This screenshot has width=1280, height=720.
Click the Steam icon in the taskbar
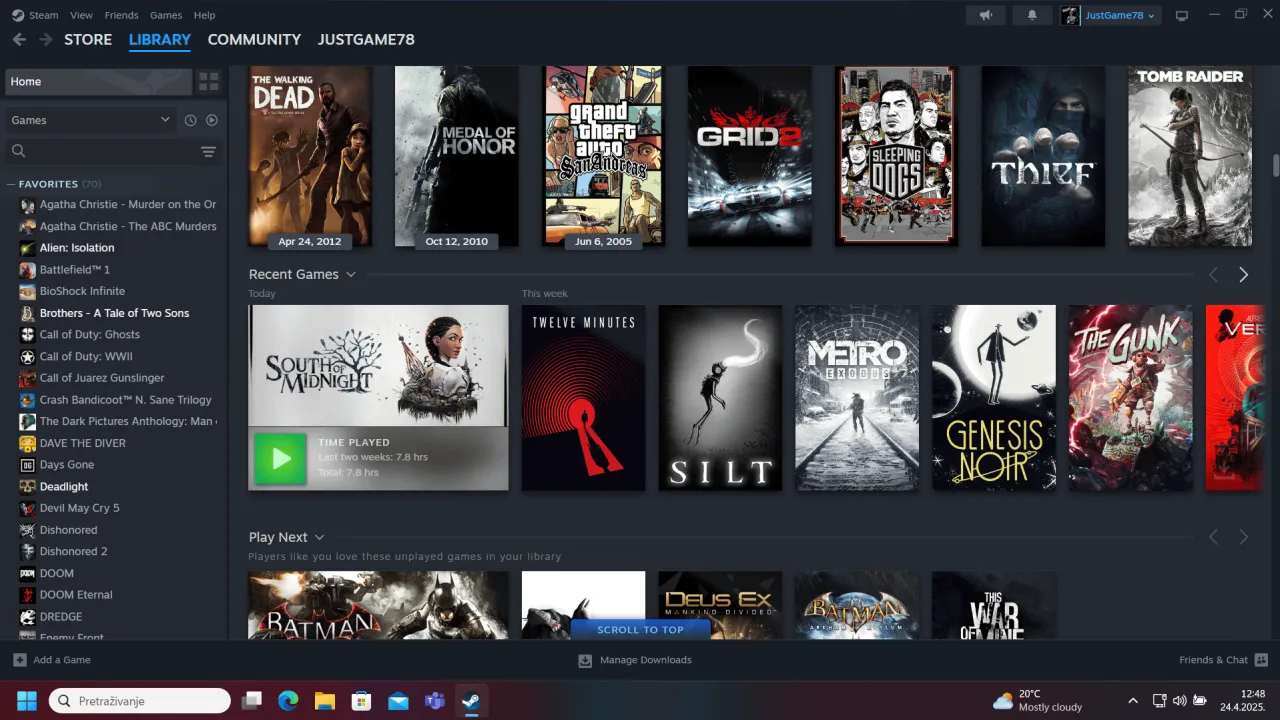[471, 700]
